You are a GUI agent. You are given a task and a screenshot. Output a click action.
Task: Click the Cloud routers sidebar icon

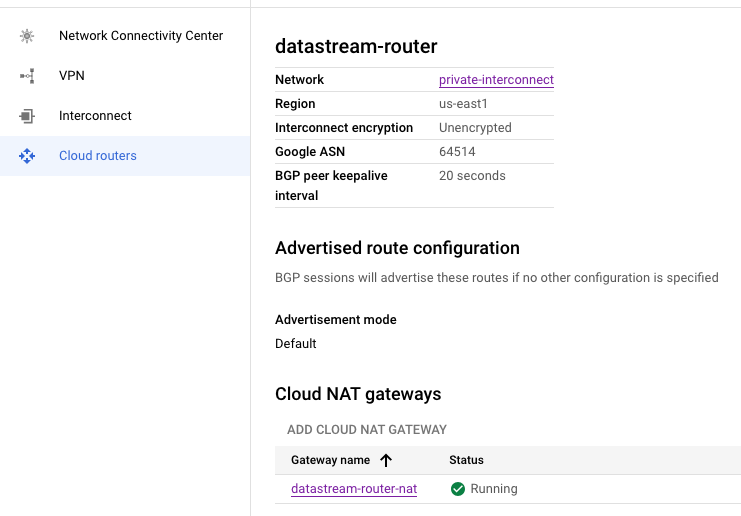27,156
